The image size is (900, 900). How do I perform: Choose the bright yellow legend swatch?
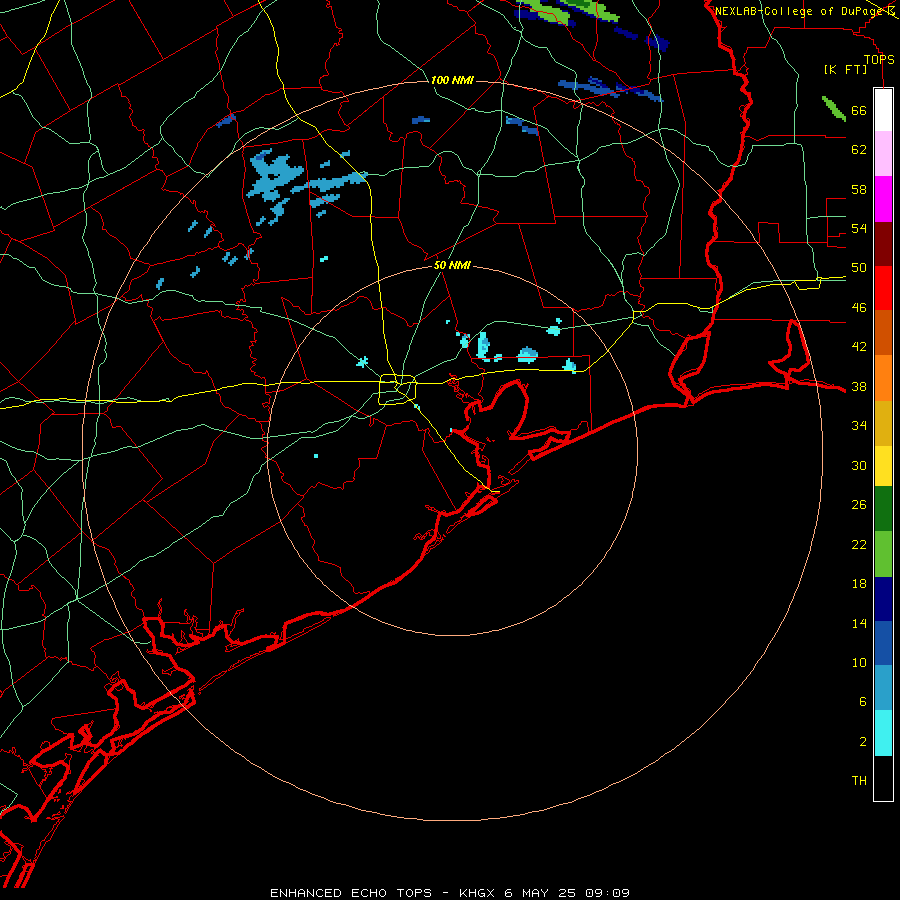point(883,465)
